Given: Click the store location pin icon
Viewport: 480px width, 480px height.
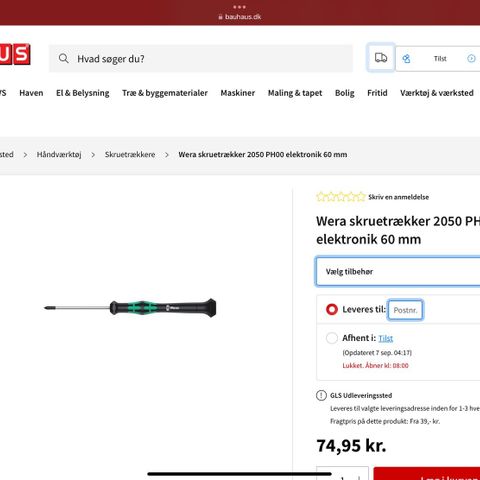Looking at the screenshot, I should 406,59.
